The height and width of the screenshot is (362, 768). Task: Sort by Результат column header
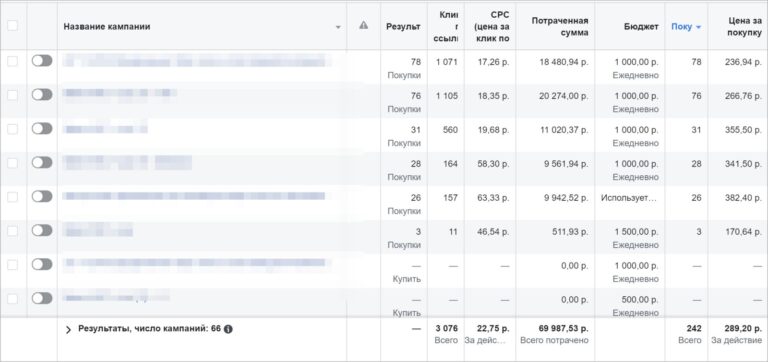403,26
